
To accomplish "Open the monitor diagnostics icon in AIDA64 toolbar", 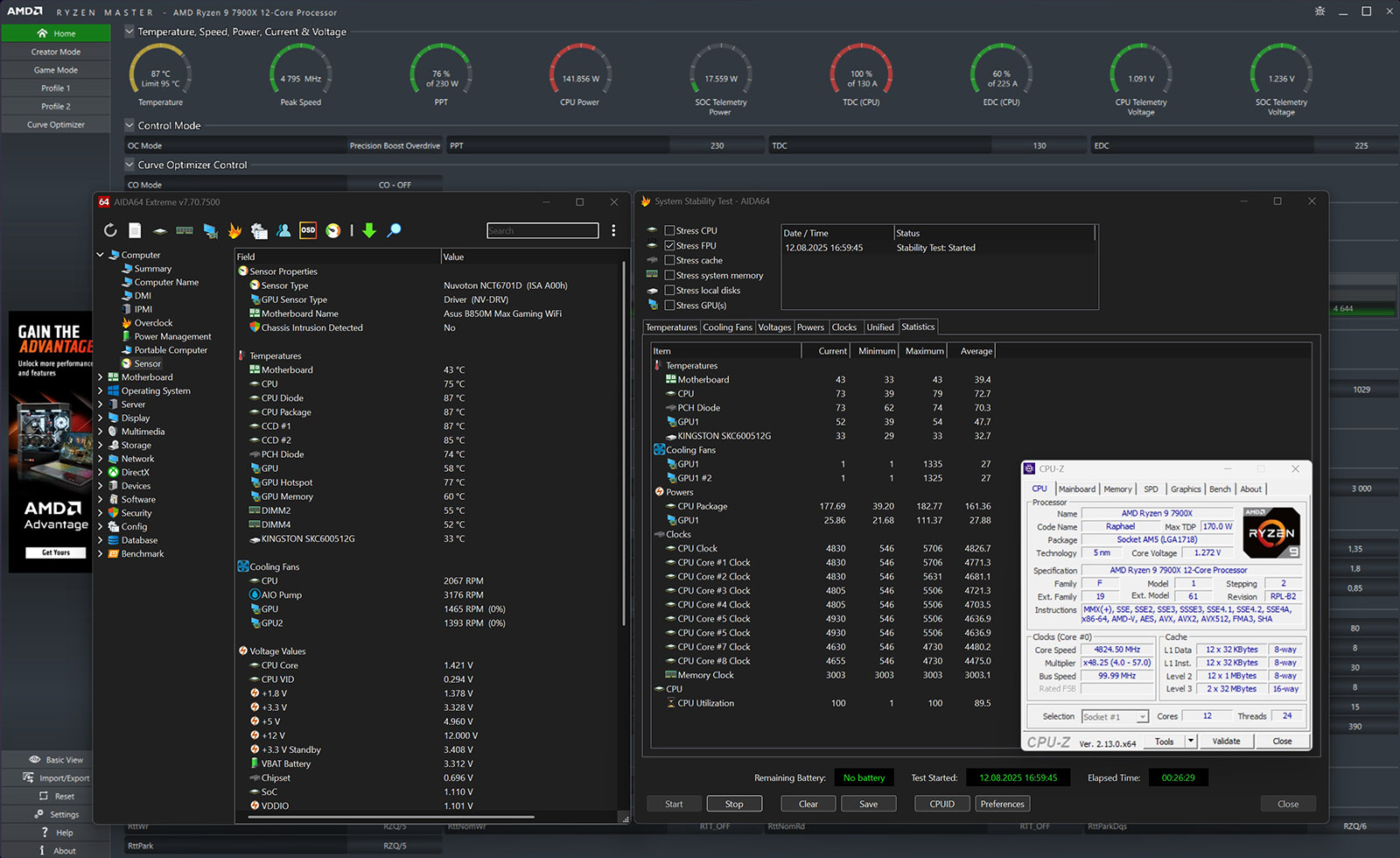I will (x=210, y=230).
